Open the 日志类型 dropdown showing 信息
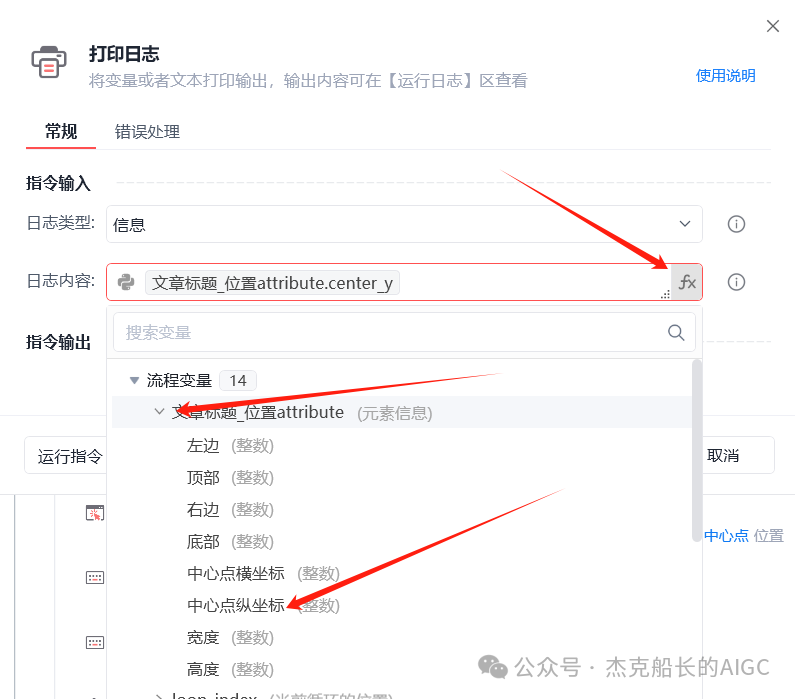This screenshot has width=795, height=699. coord(404,224)
